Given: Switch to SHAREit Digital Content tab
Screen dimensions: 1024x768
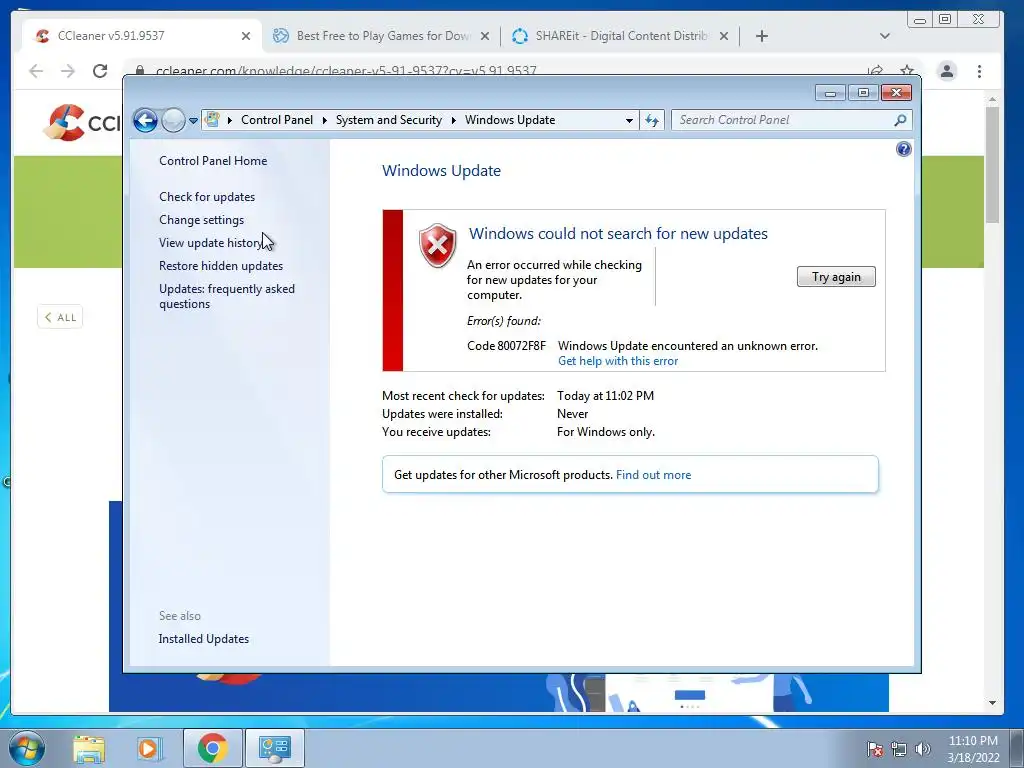Looking at the screenshot, I should click(x=620, y=36).
